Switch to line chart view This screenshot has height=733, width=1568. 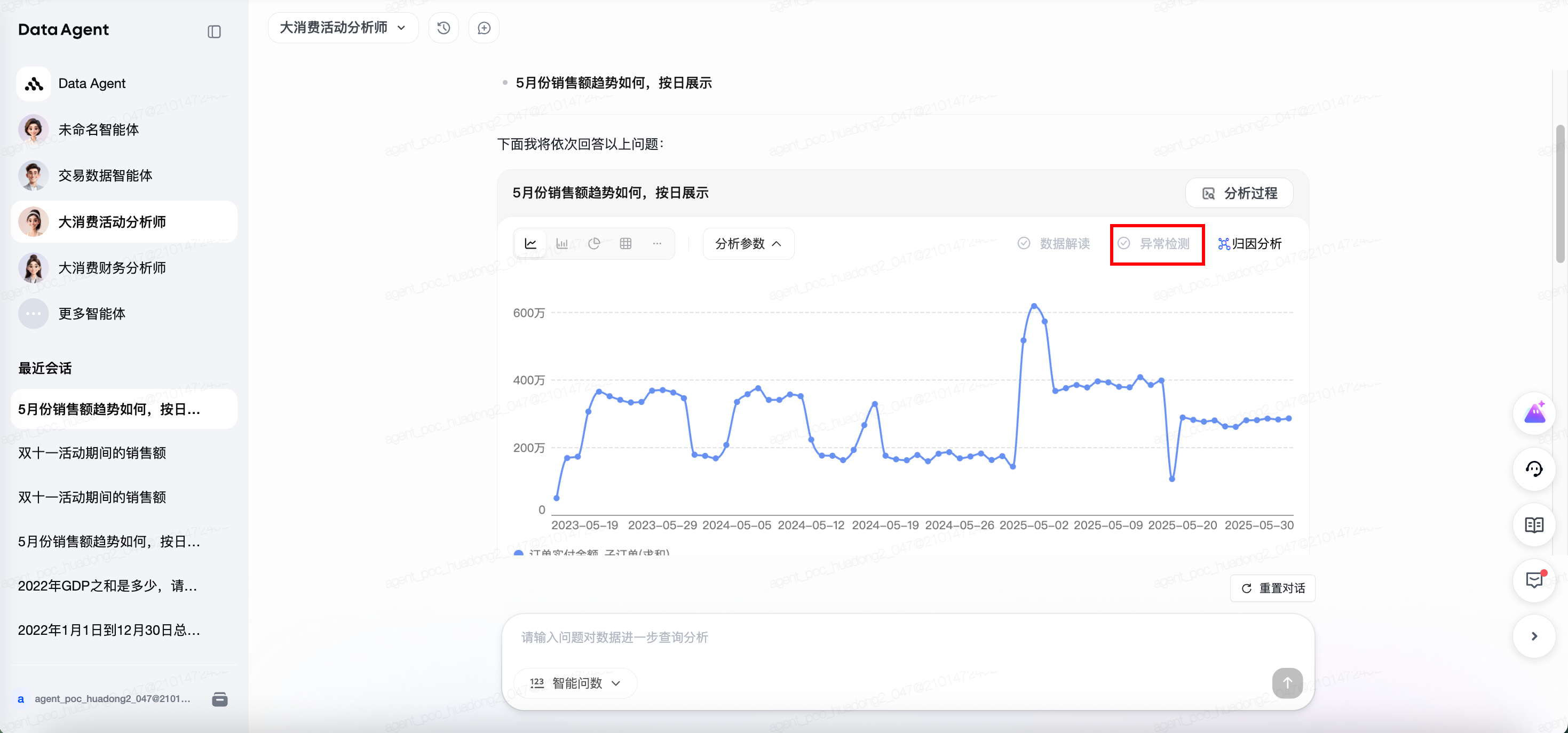coord(530,243)
